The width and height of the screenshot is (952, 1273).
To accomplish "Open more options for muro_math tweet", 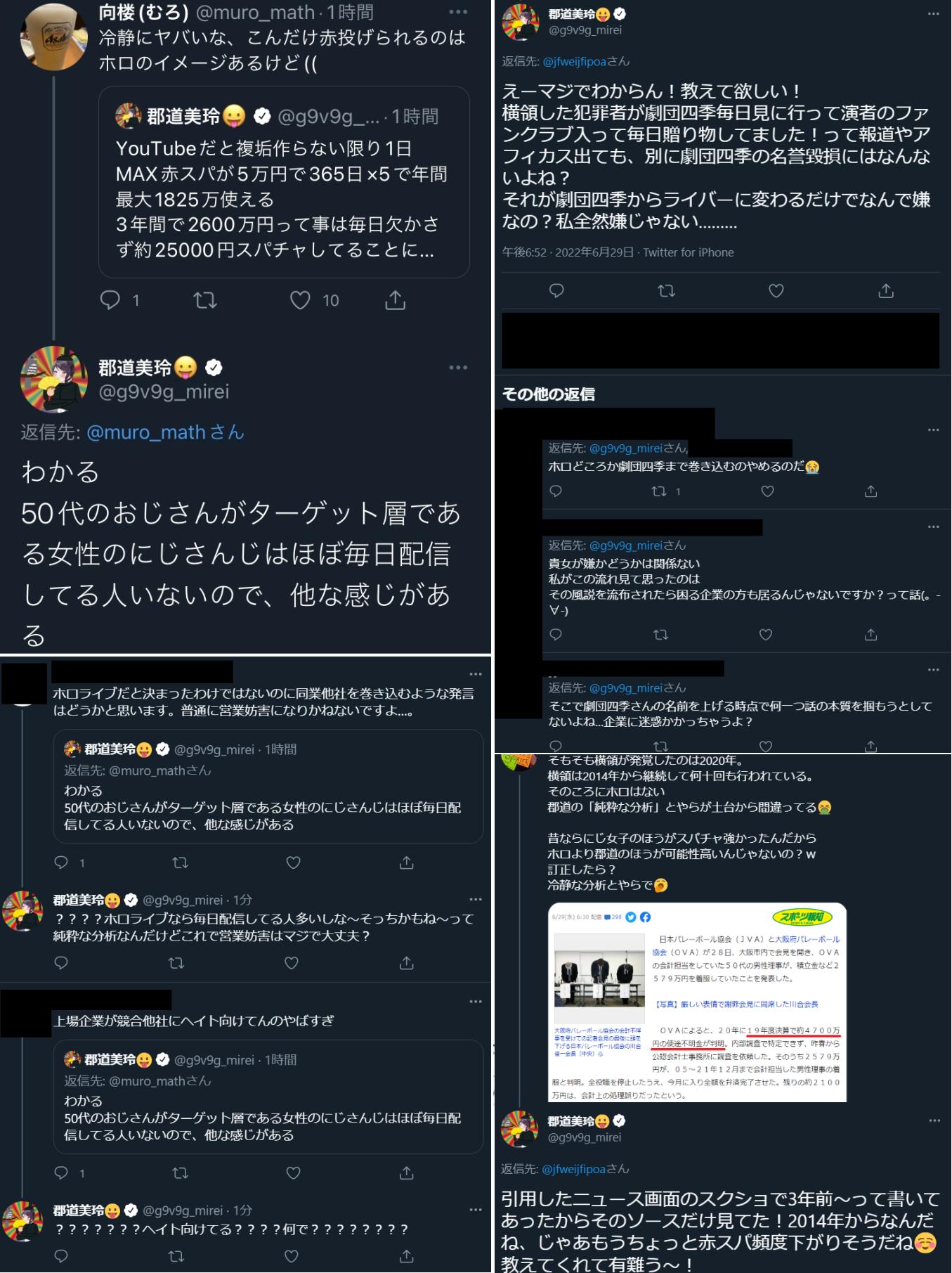I will tap(458, 12).
